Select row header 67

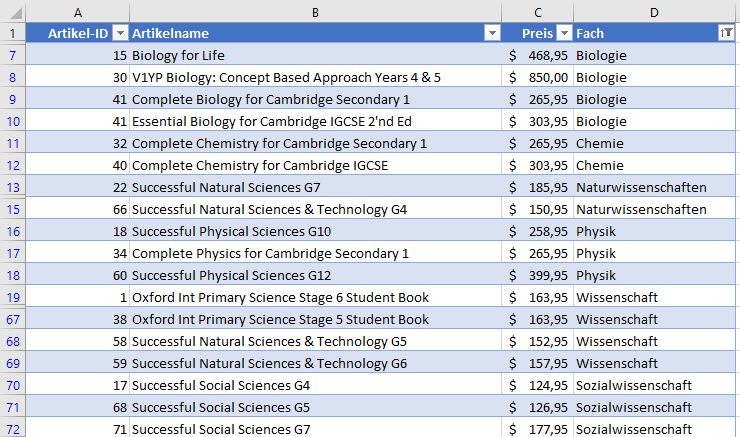13,319
